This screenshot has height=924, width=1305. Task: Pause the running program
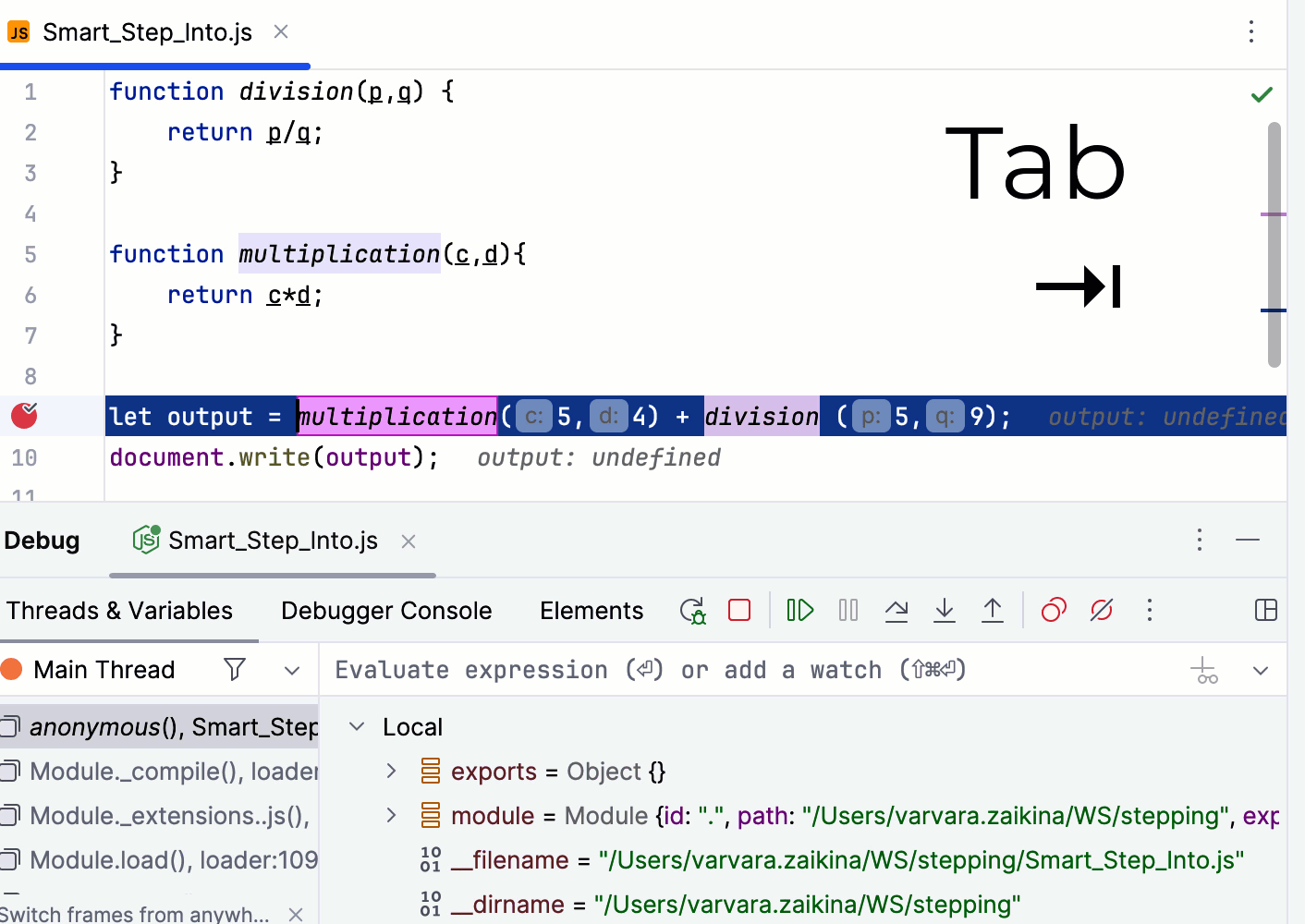(x=848, y=610)
